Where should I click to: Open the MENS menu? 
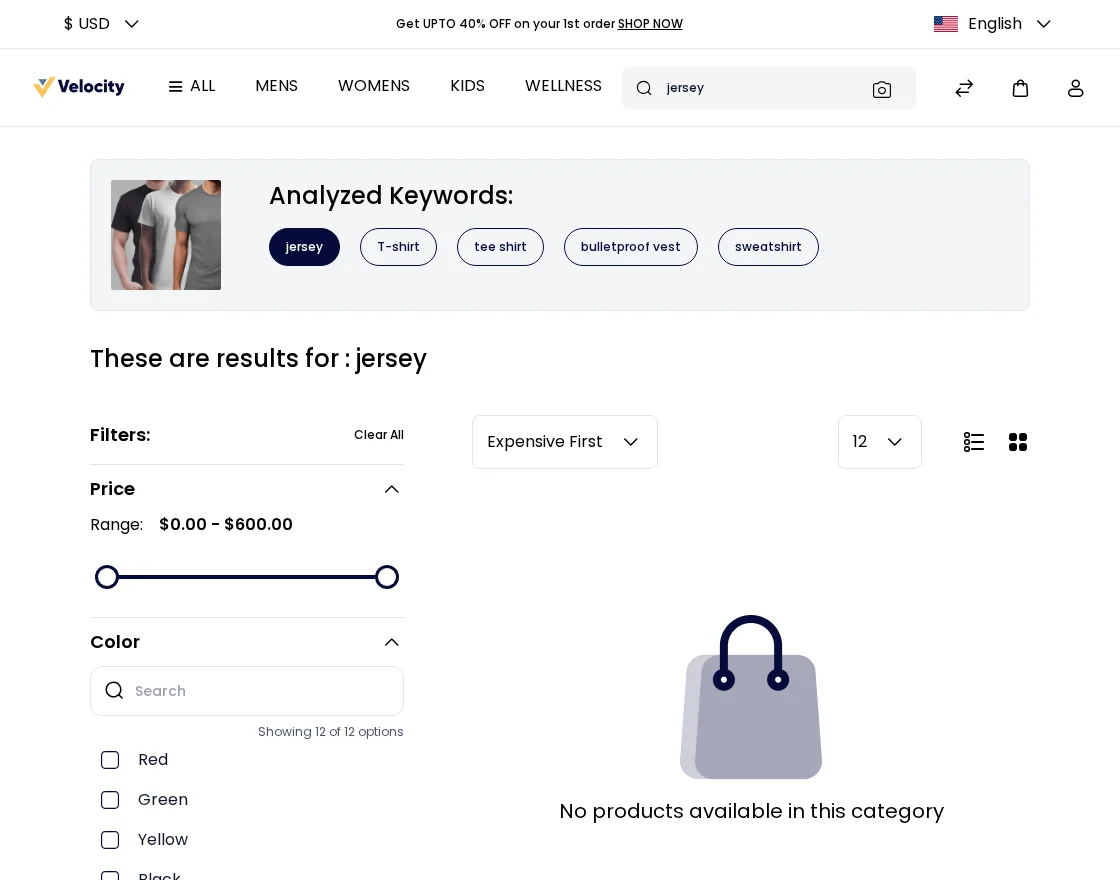click(x=276, y=86)
